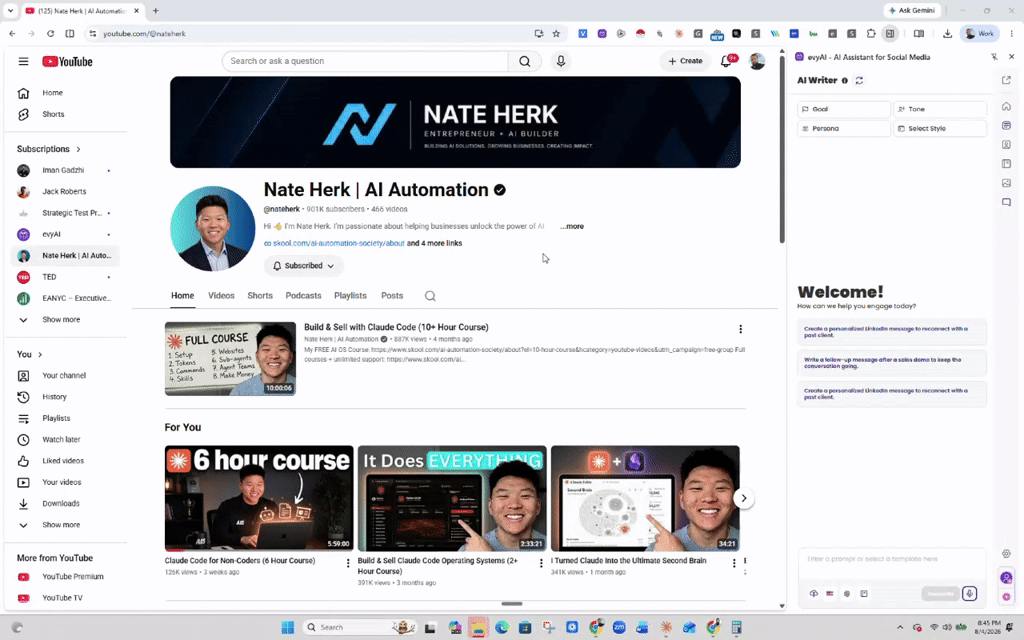Open options for Build & Sell with Claude Code video
1024x640 pixels.
[x=740, y=329]
